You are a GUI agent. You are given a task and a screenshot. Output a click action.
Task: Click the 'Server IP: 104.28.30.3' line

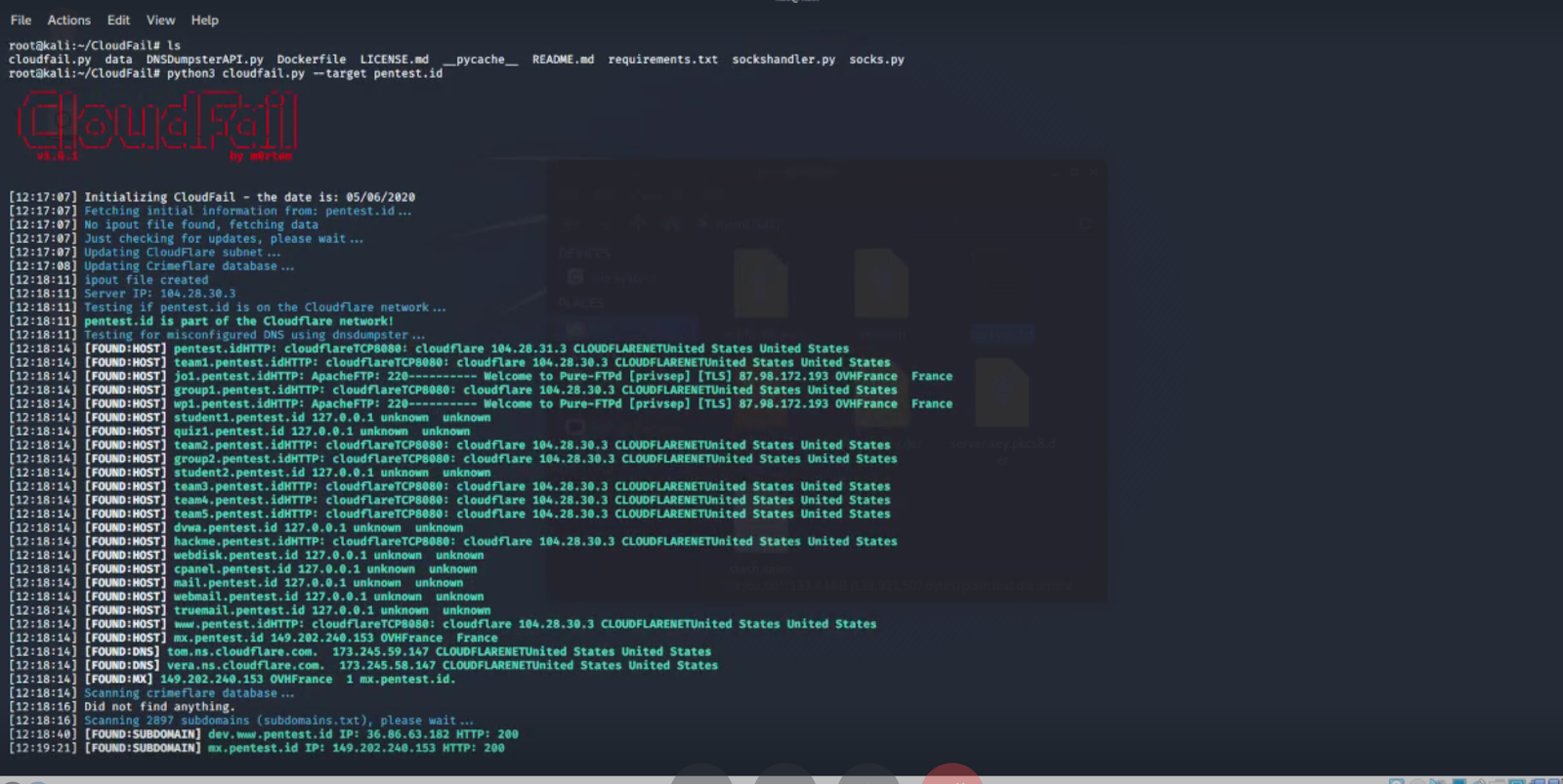[122, 293]
